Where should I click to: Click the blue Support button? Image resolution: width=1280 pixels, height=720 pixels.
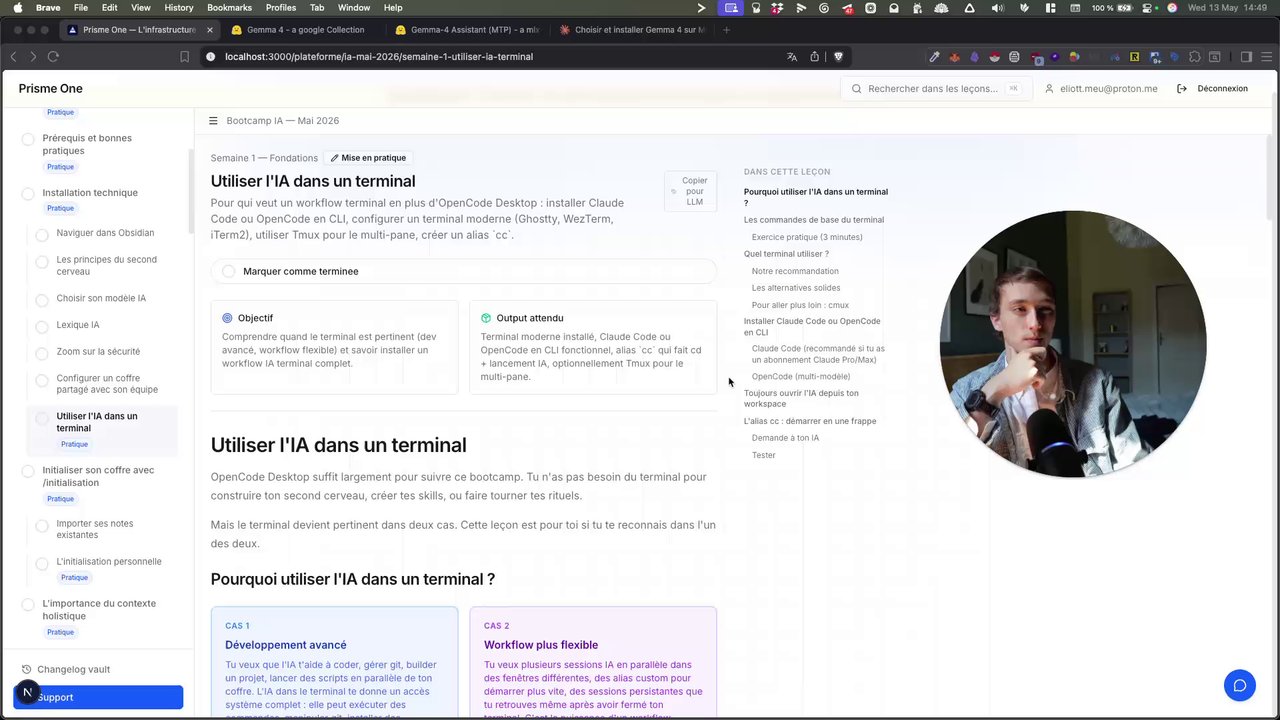tap(98, 697)
